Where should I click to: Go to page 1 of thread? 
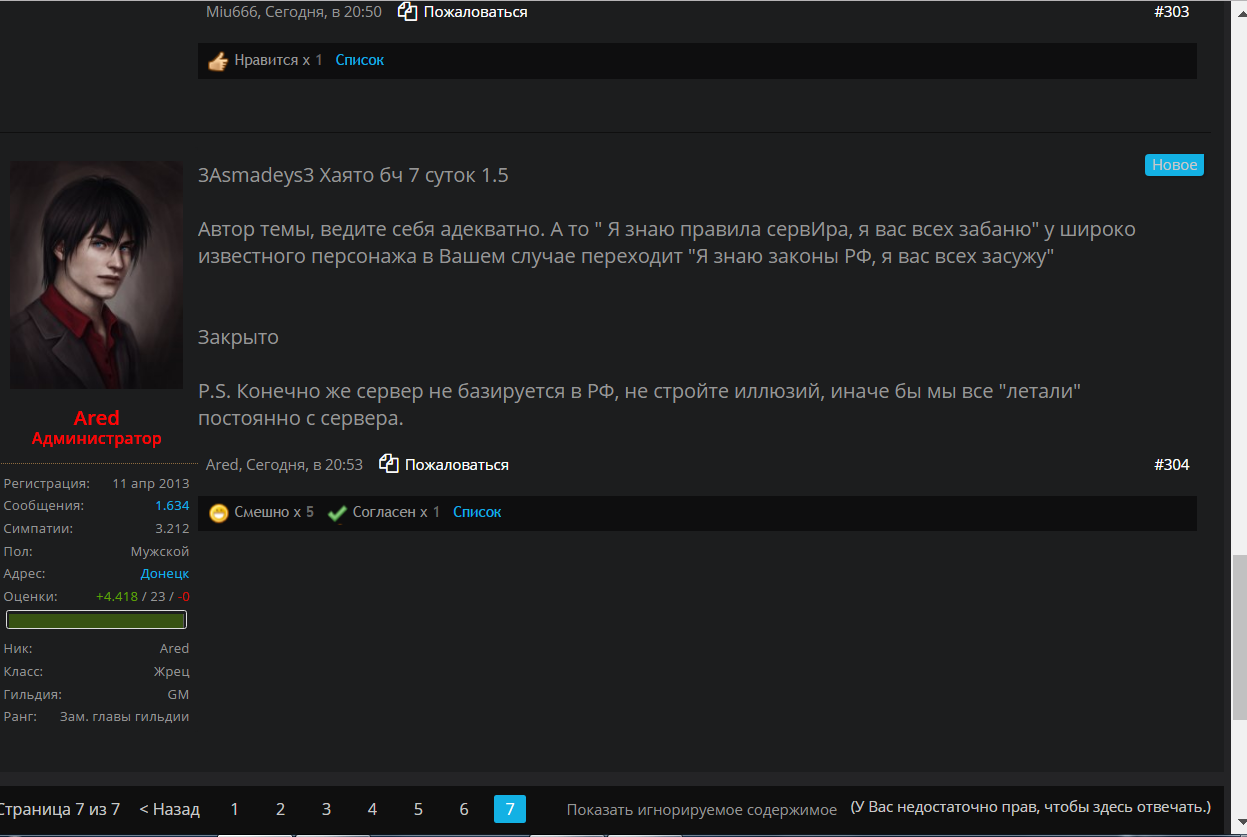234,809
